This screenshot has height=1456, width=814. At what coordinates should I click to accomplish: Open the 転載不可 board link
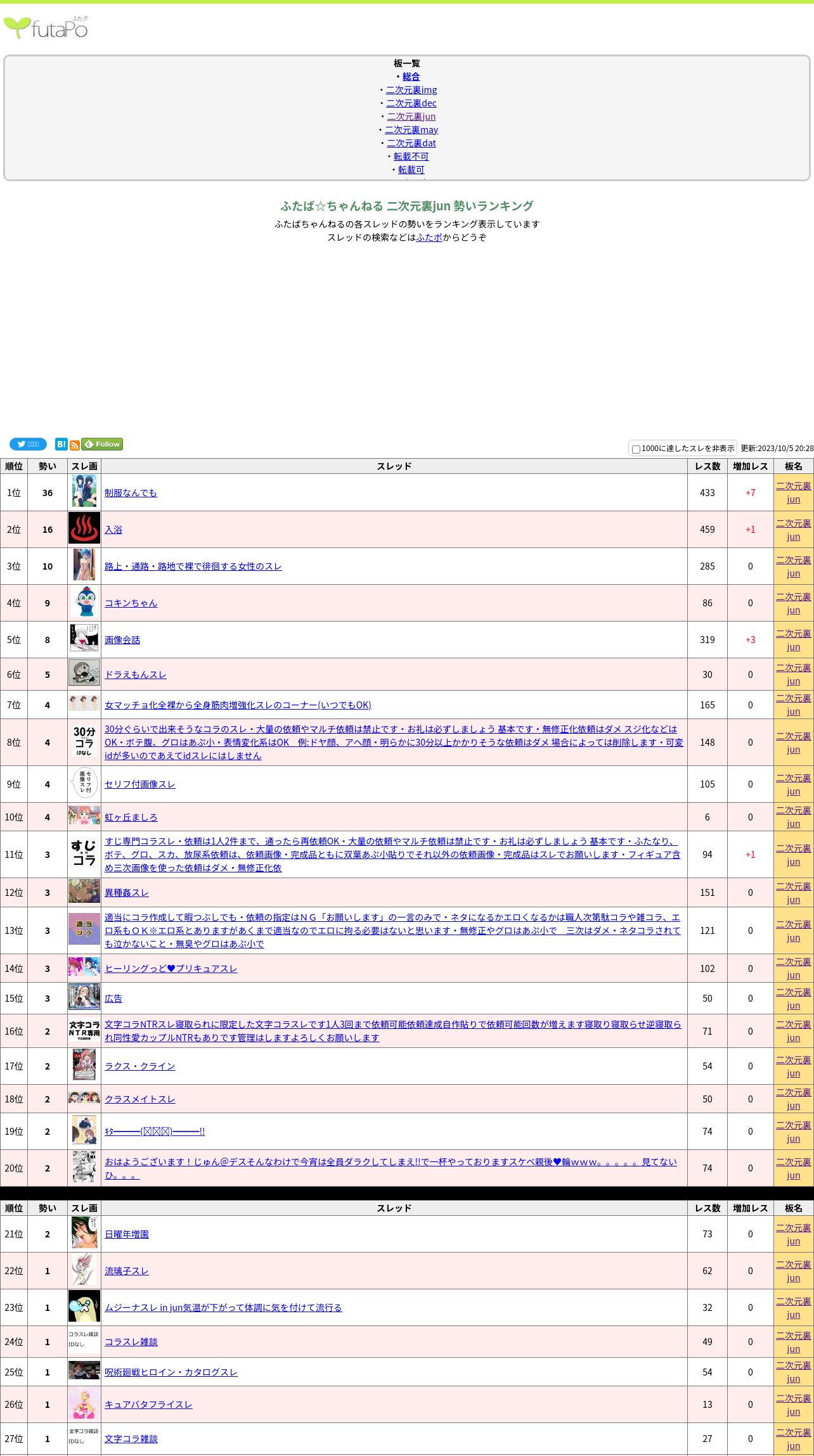tap(411, 156)
